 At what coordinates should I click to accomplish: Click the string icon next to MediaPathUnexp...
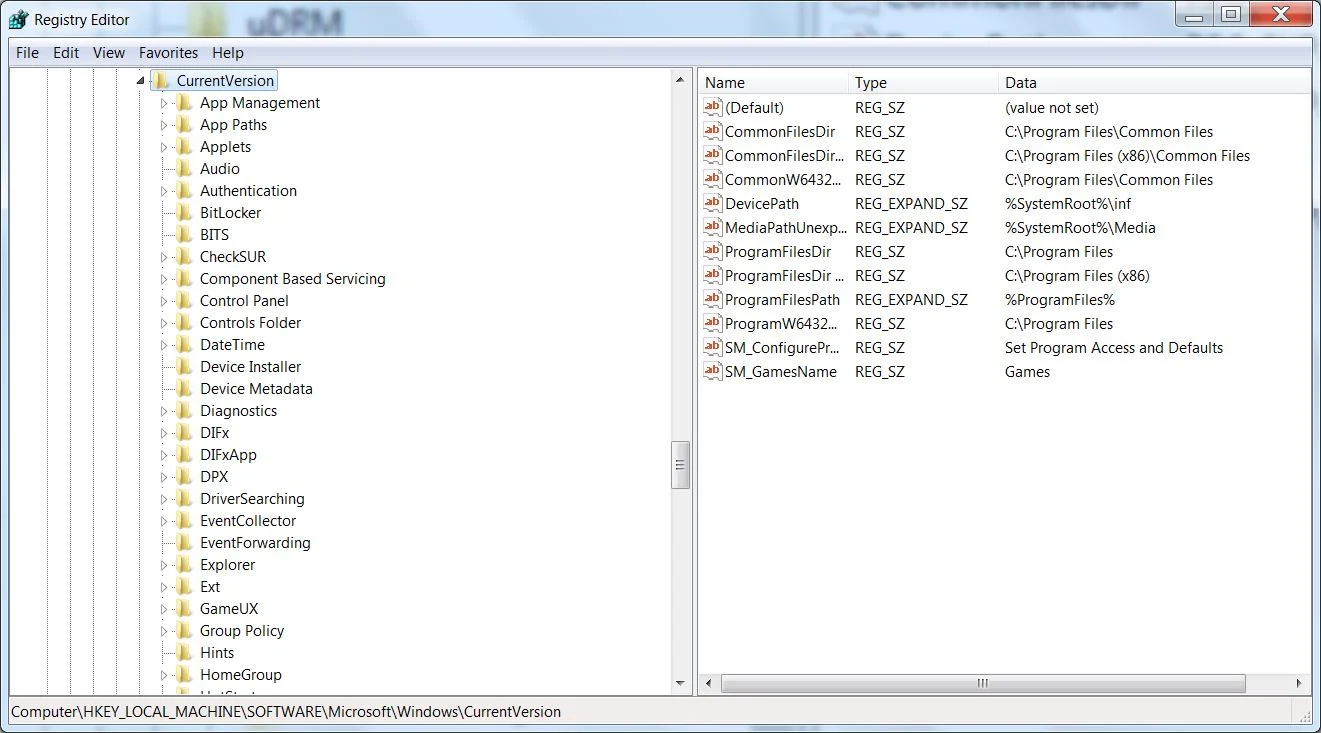pyautogui.click(x=712, y=227)
